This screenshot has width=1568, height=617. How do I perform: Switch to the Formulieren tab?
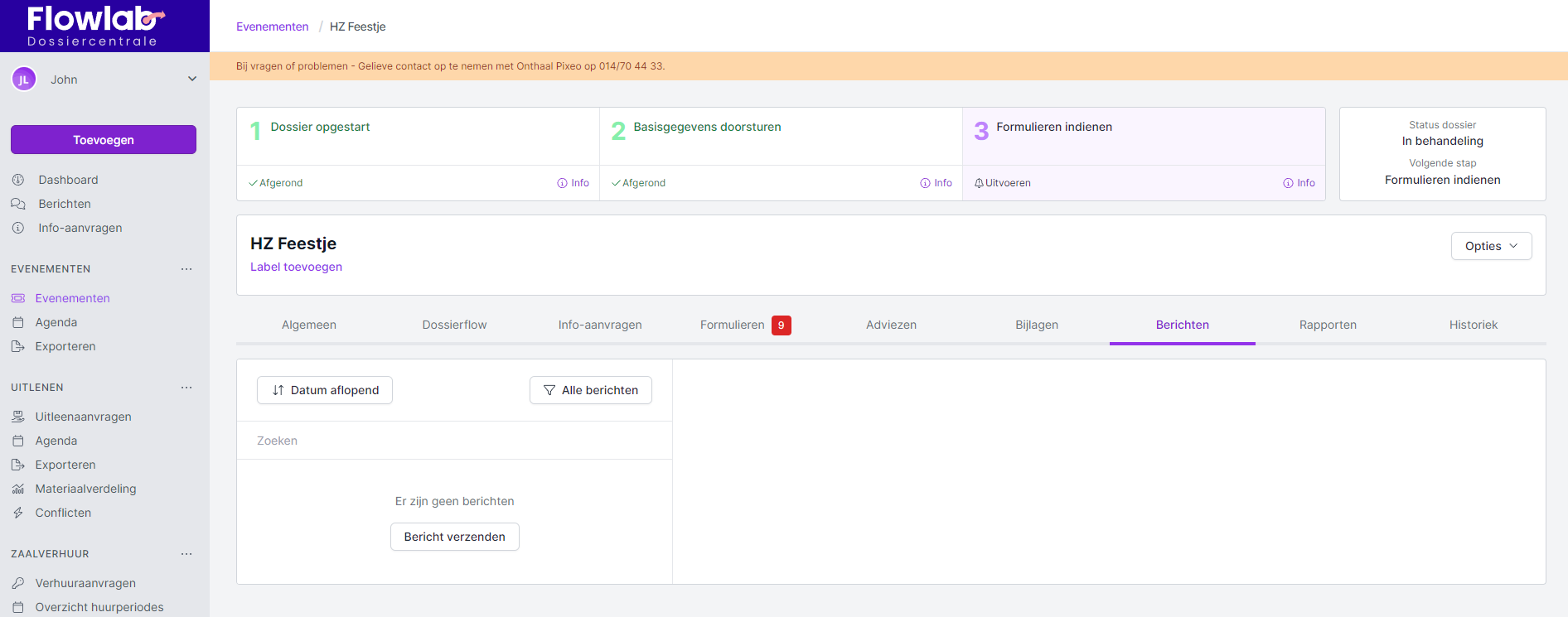pos(733,325)
